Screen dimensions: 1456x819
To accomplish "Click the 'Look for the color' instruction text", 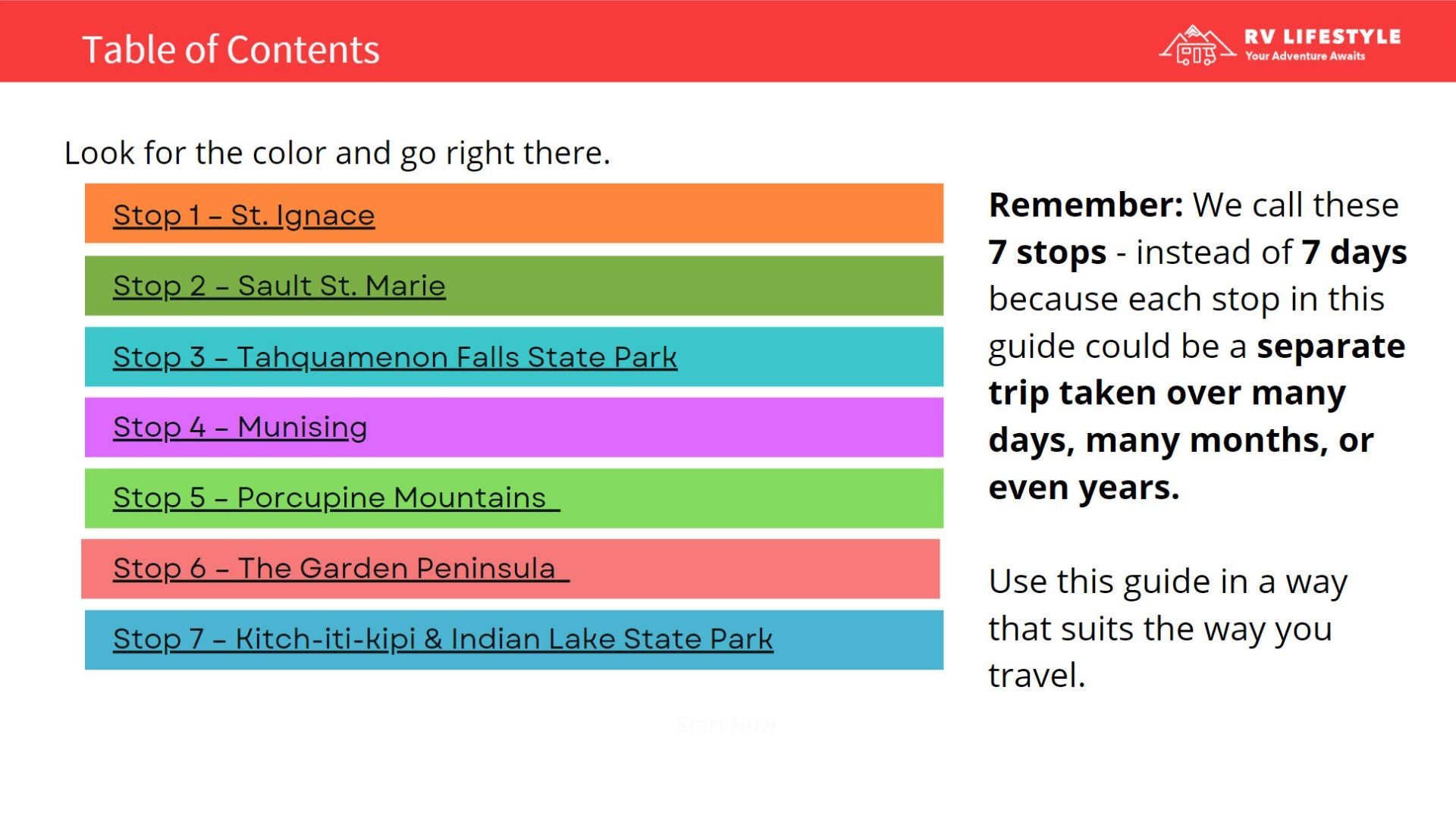I will click(337, 153).
